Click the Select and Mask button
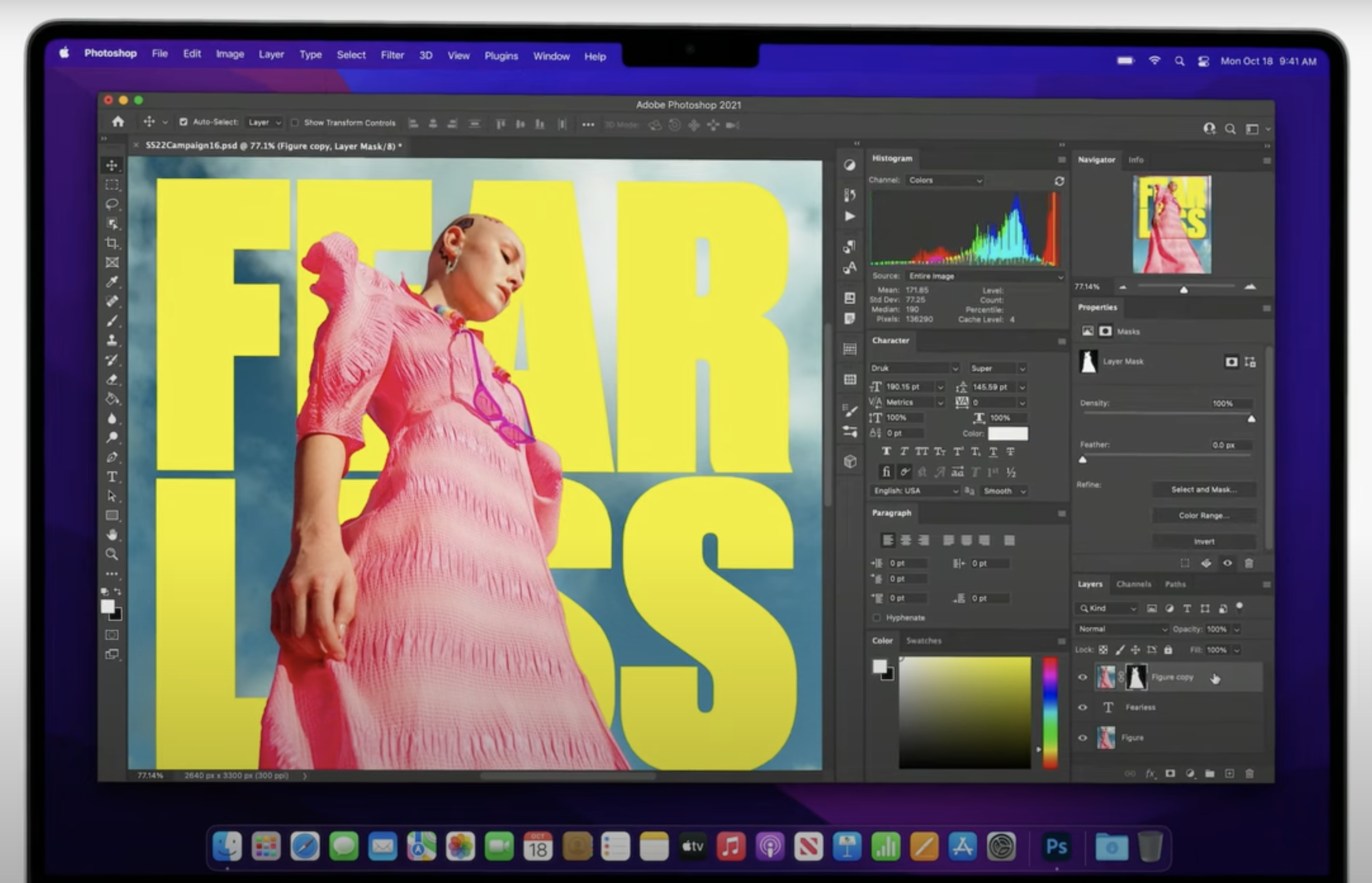This screenshot has height=883, width=1372. pos(1204,489)
